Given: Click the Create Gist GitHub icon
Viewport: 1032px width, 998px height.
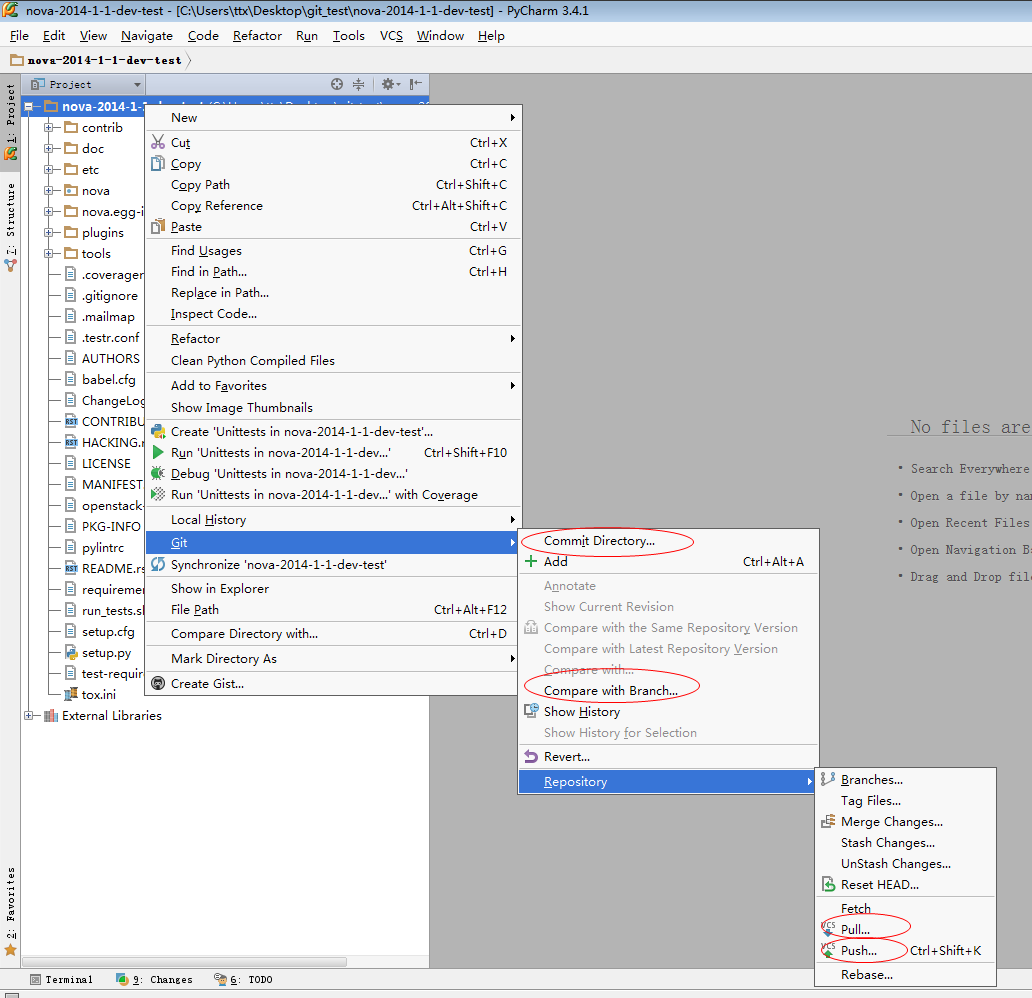Looking at the screenshot, I should point(158,683).
